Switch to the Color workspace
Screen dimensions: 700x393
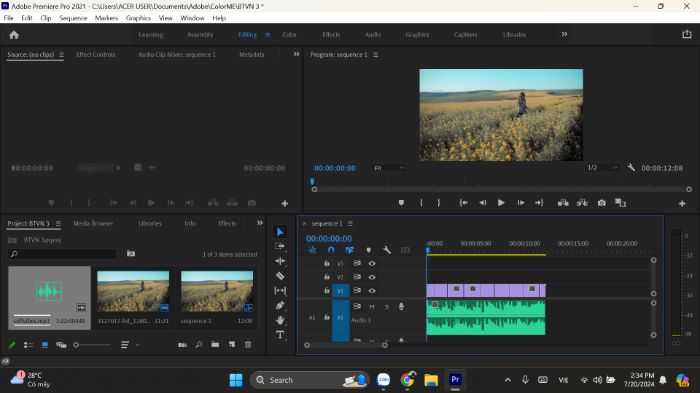tap(289, 34)
